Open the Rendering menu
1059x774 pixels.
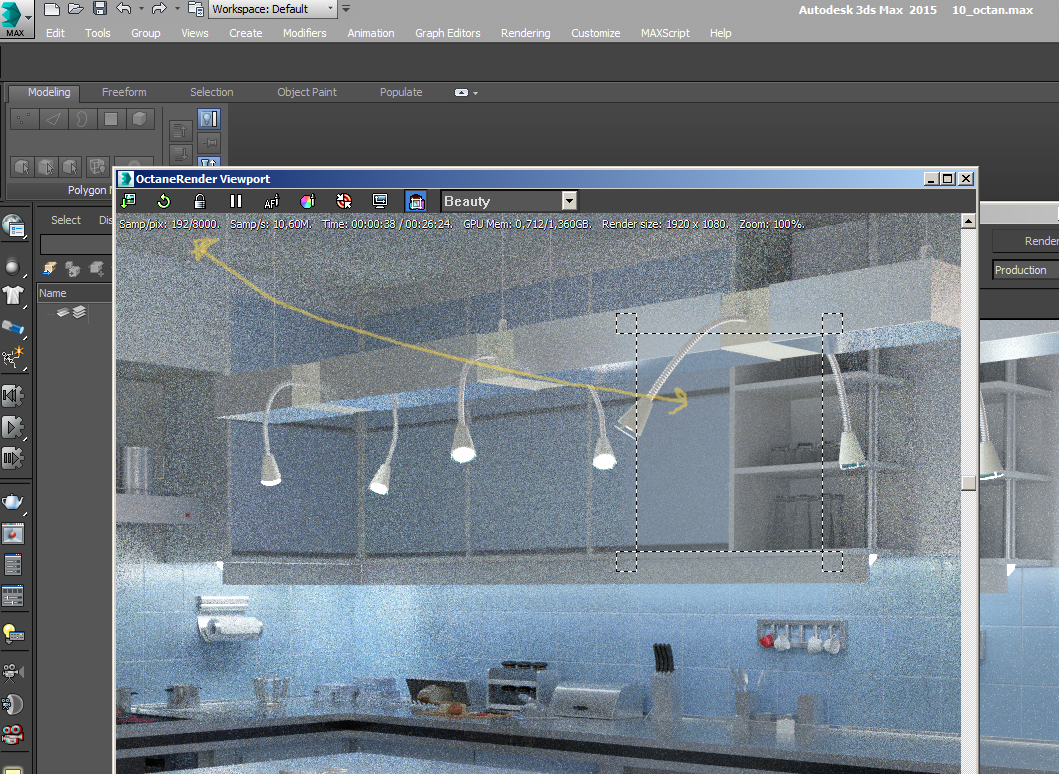click(525, 33)
